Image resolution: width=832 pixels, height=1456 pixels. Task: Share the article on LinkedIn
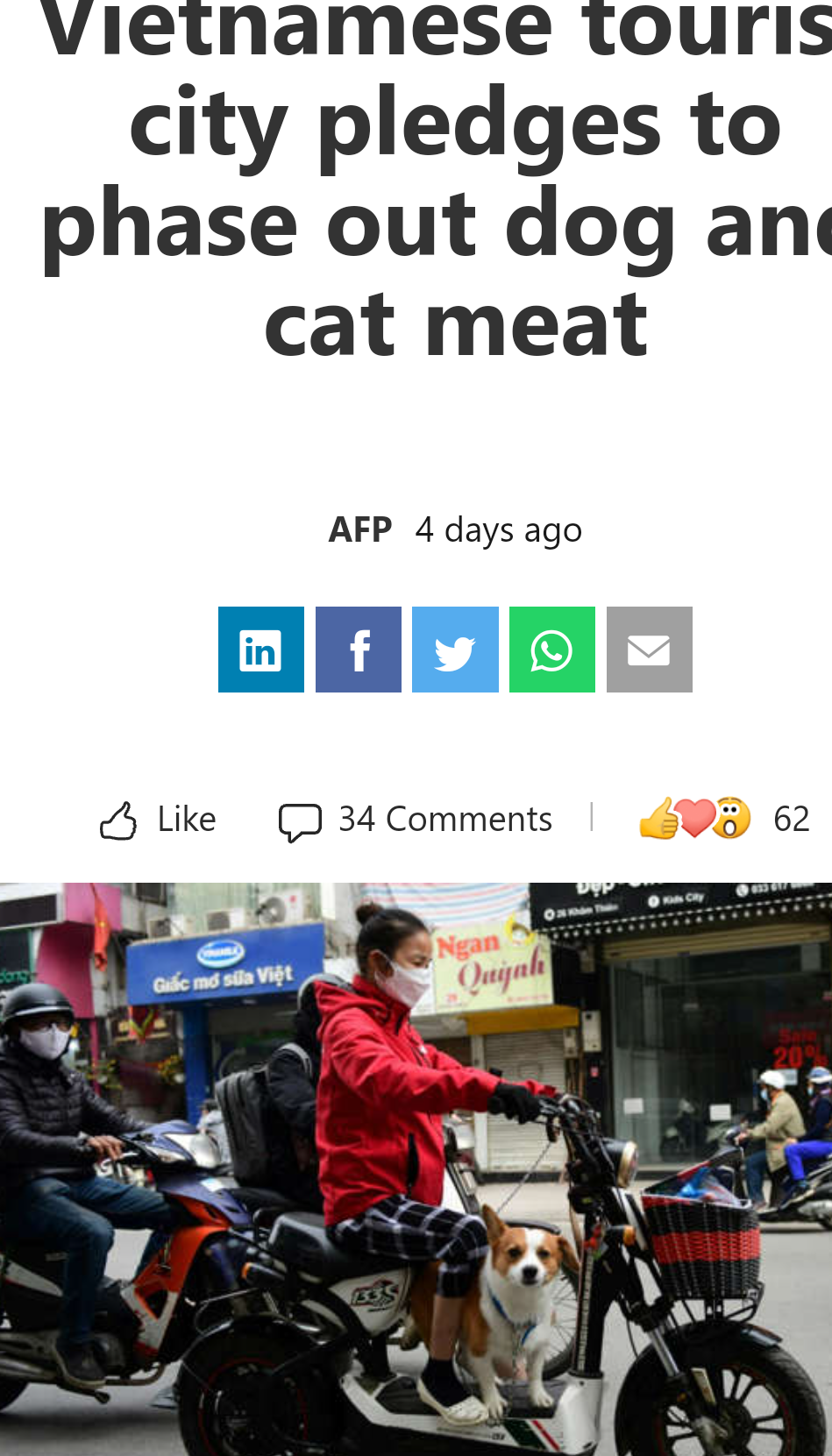point(261,650)
